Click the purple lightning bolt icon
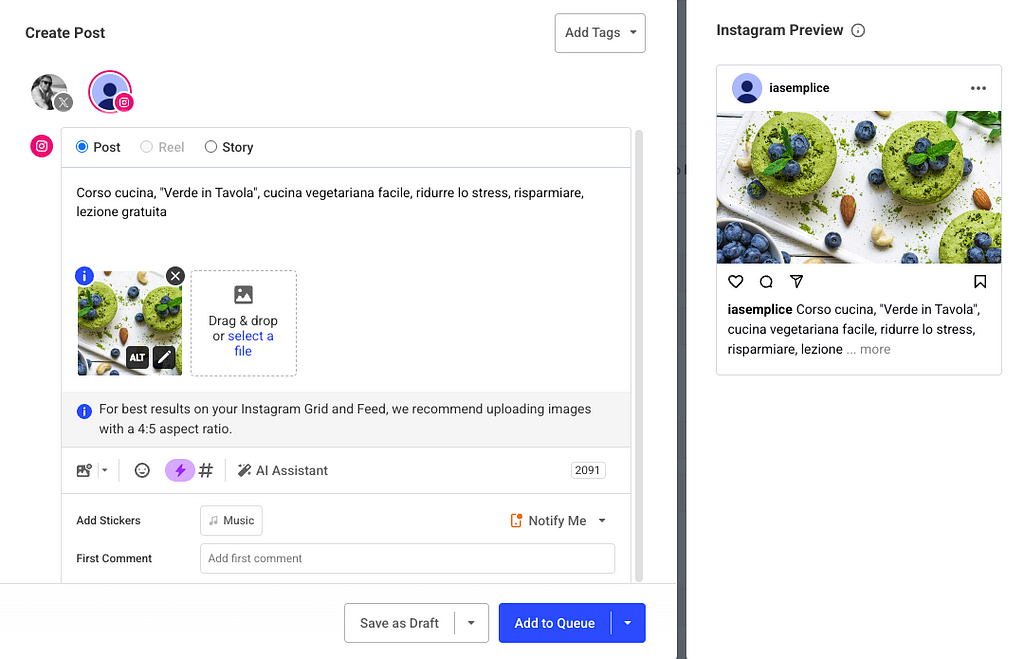This screenshot has height=659, width=1024. point(180,470)
